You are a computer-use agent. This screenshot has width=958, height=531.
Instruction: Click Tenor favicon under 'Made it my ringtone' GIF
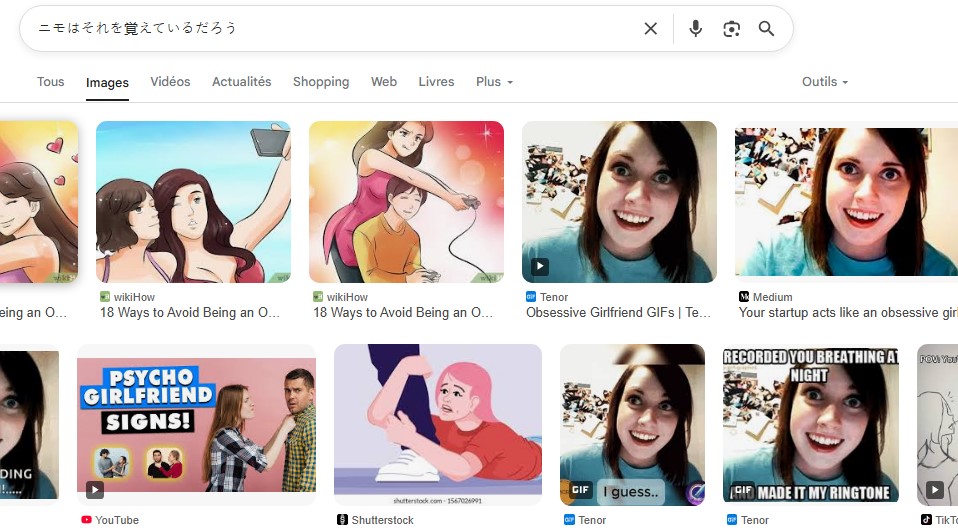click(732, 520)
